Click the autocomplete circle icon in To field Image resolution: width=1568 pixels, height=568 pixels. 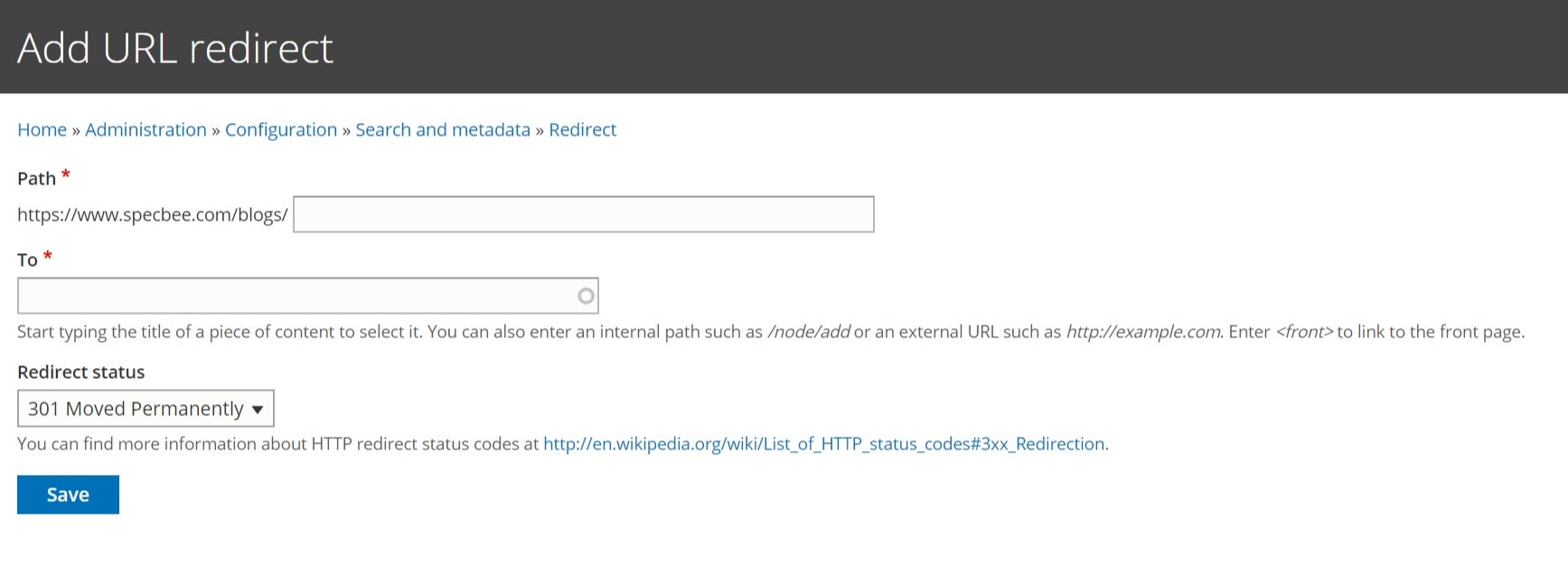pyautogui.click(x=586, y=296)
